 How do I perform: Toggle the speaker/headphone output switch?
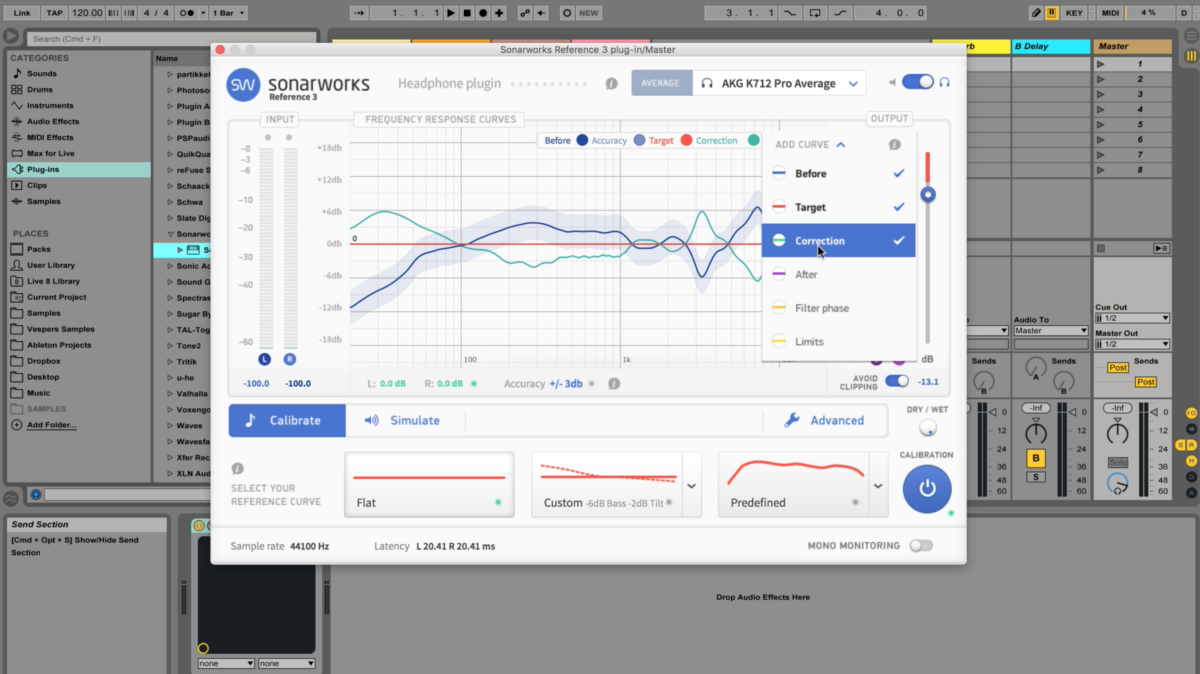917,83
